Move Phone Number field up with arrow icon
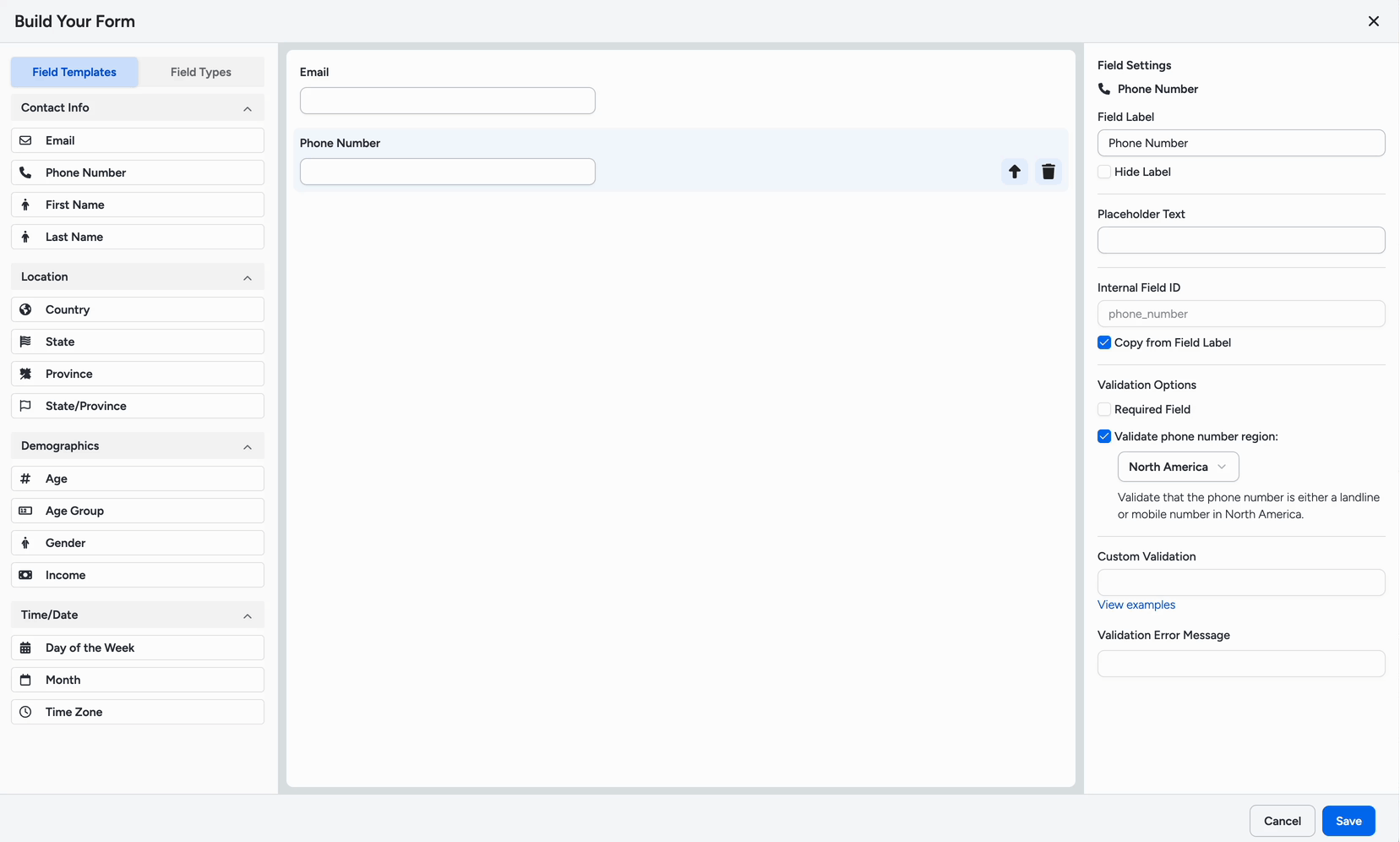Screen dimensions: 1400x842 [1015, 172]
